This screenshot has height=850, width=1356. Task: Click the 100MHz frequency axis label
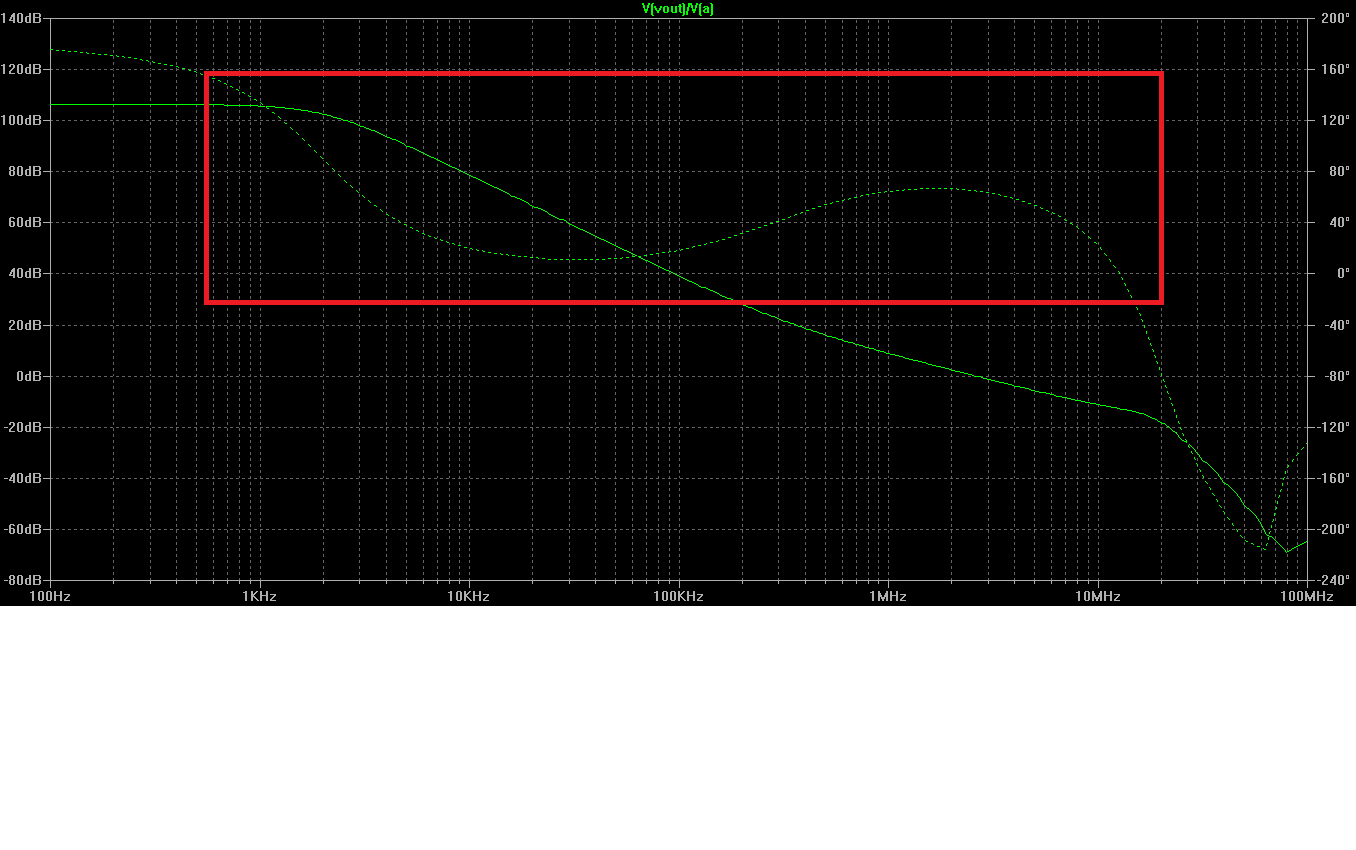1306,597
